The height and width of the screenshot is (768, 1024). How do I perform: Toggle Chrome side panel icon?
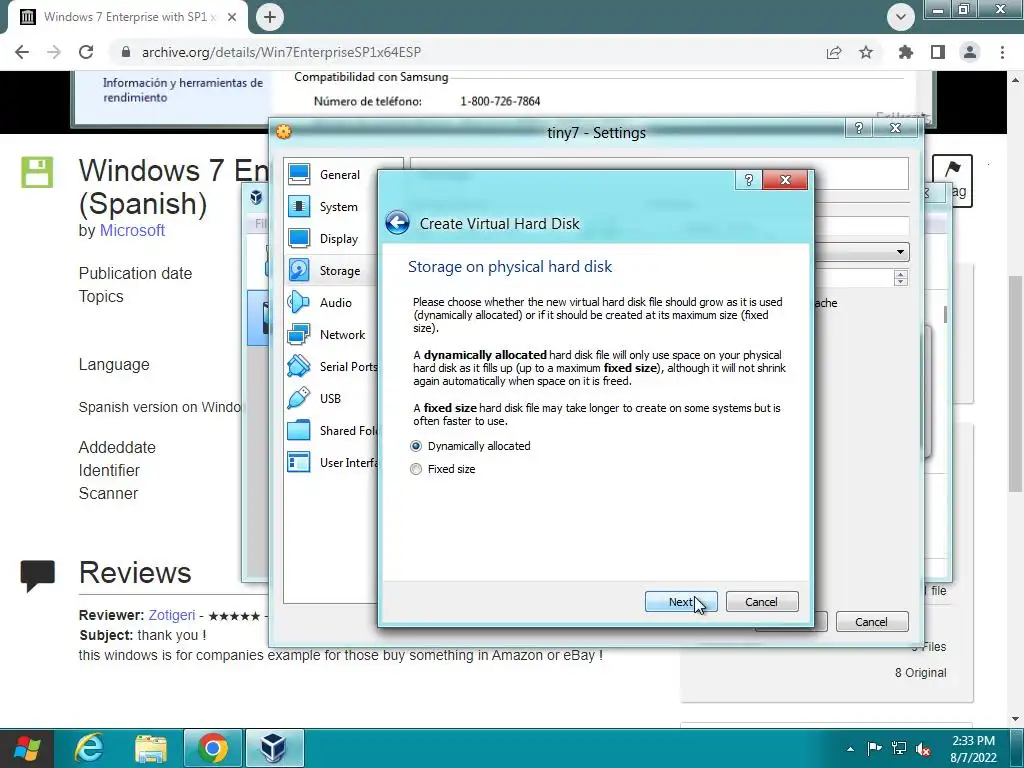click(x=938, y=52)
